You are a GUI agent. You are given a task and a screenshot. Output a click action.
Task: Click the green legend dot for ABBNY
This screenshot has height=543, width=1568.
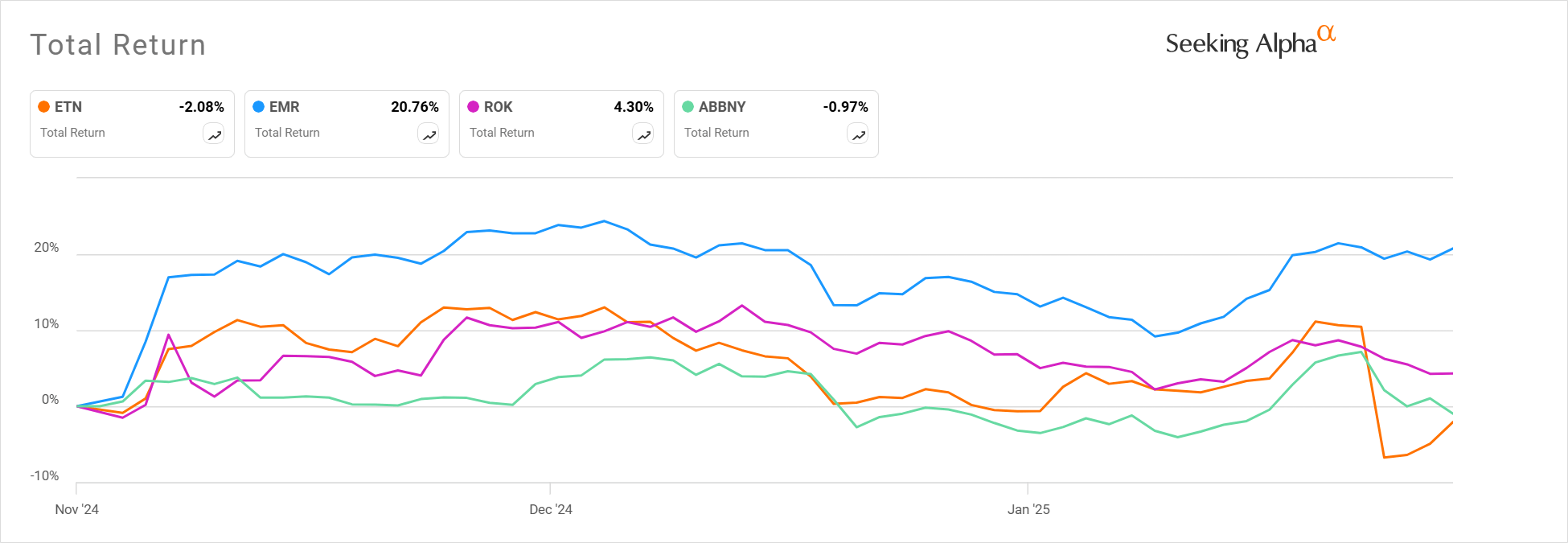[688, 106]
